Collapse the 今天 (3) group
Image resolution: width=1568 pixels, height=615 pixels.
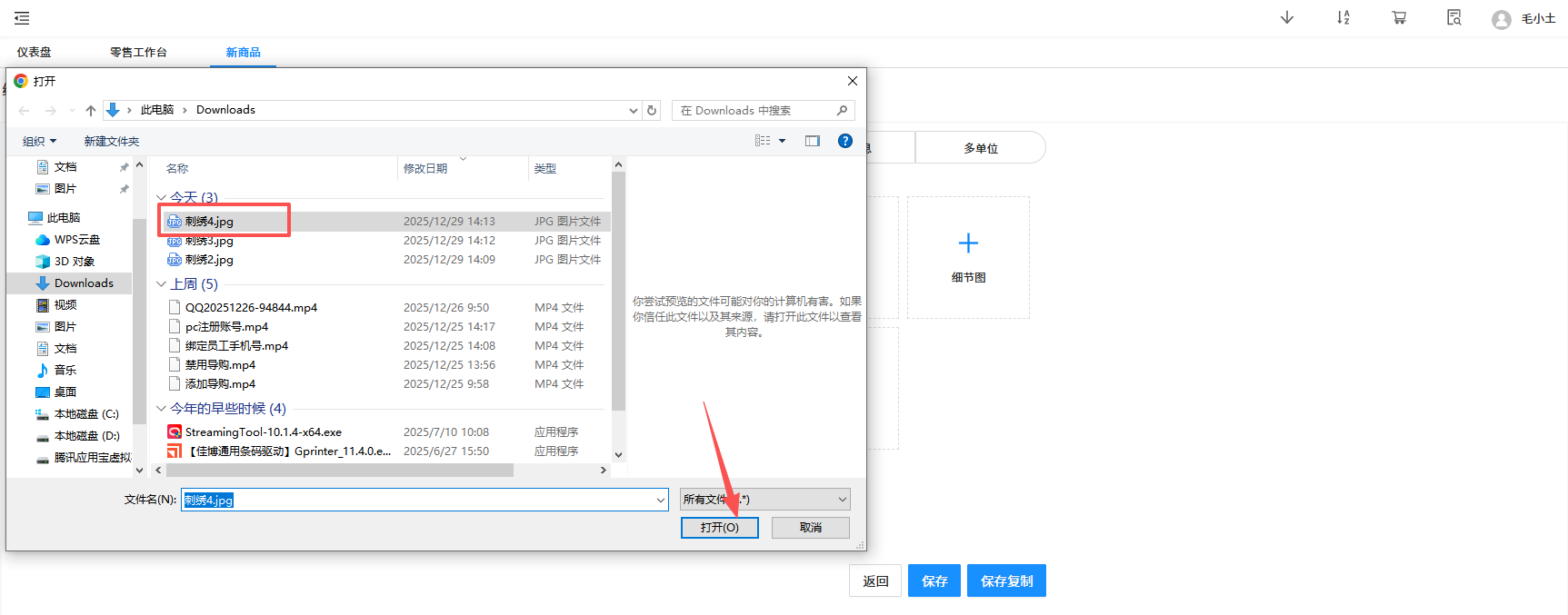pos(161,197)
